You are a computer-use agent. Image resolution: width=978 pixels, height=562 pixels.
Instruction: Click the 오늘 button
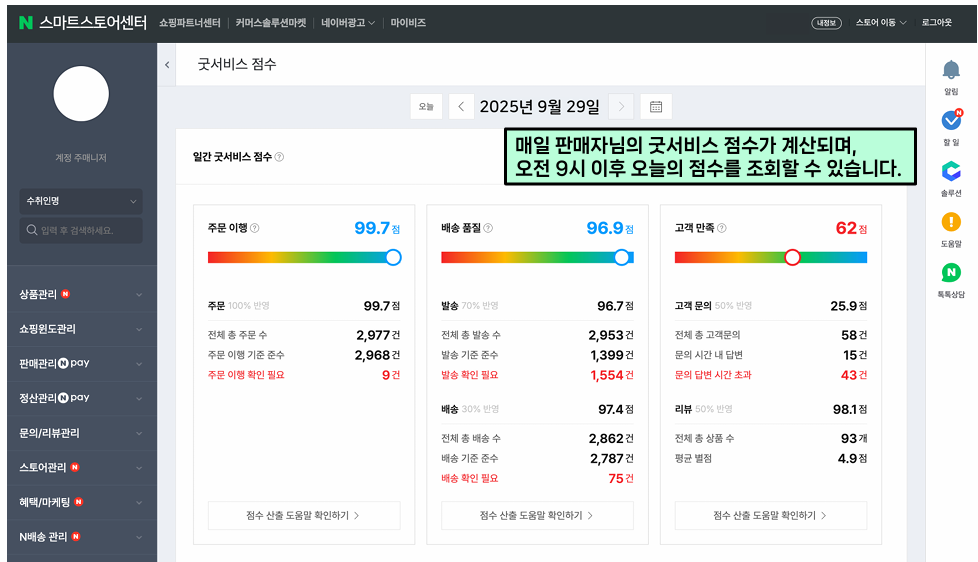pos(426,107)
